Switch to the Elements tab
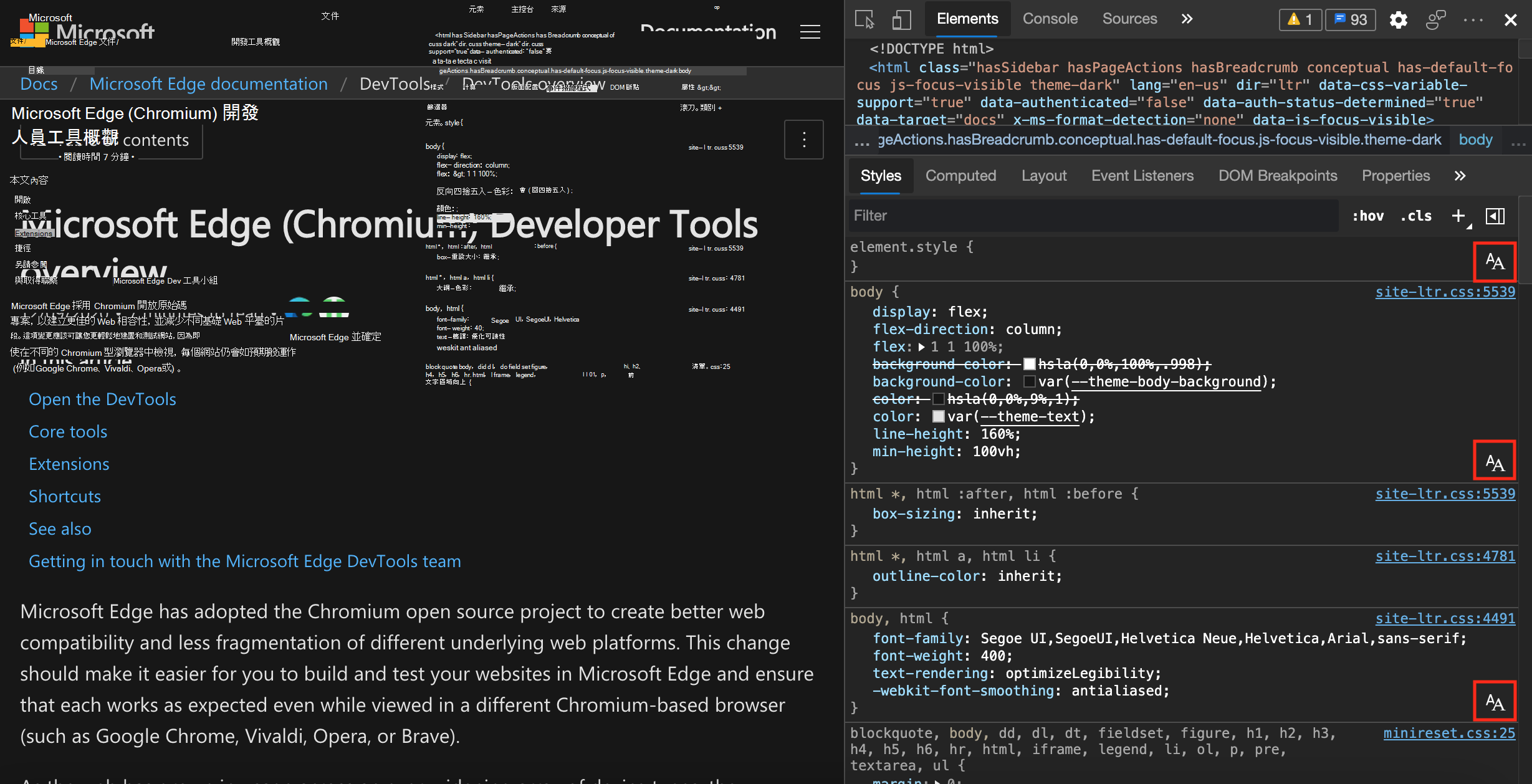 (x=967, y=19)
